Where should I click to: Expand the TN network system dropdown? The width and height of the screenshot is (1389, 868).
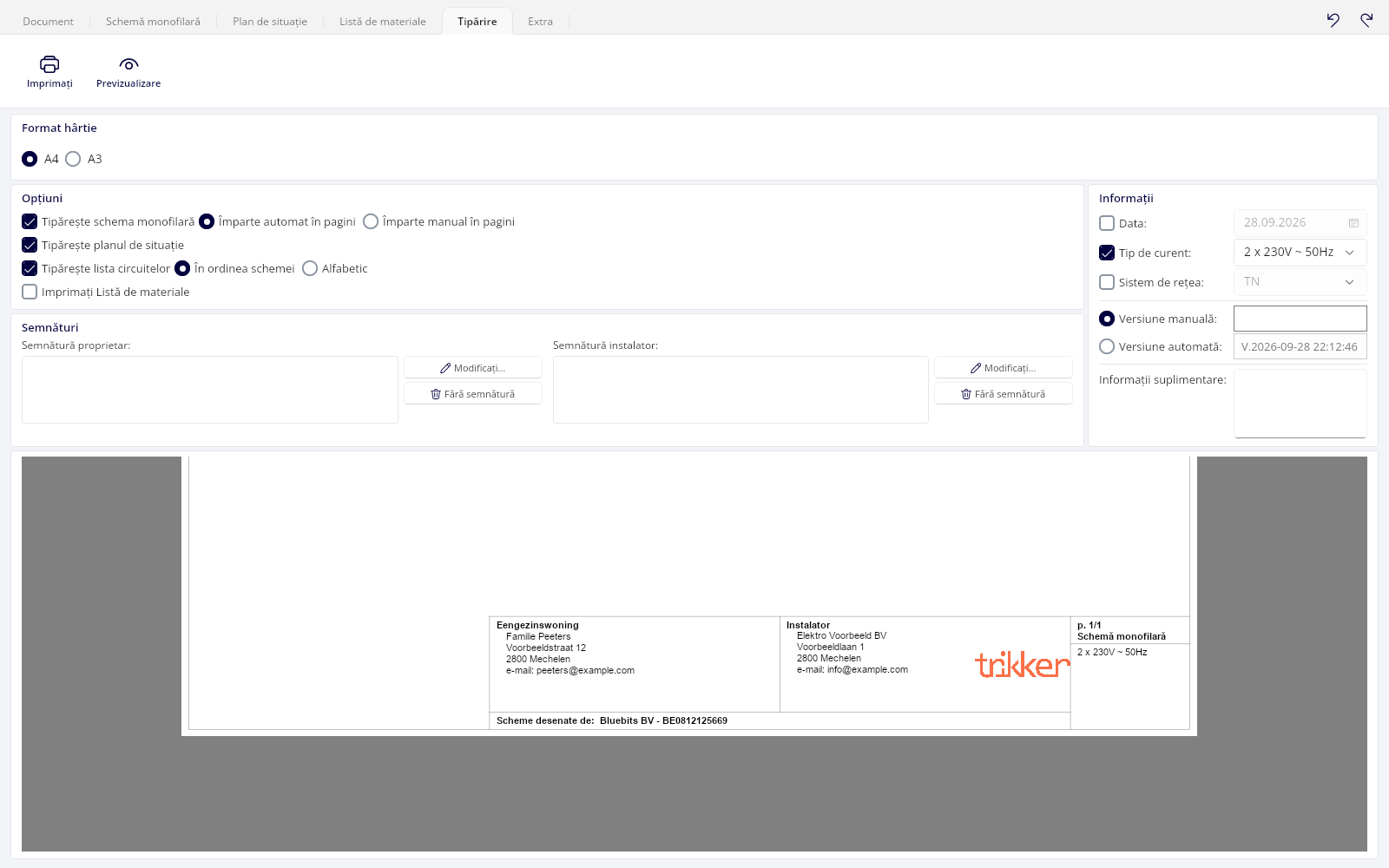pyautogui.click(x=1300, y=282)
